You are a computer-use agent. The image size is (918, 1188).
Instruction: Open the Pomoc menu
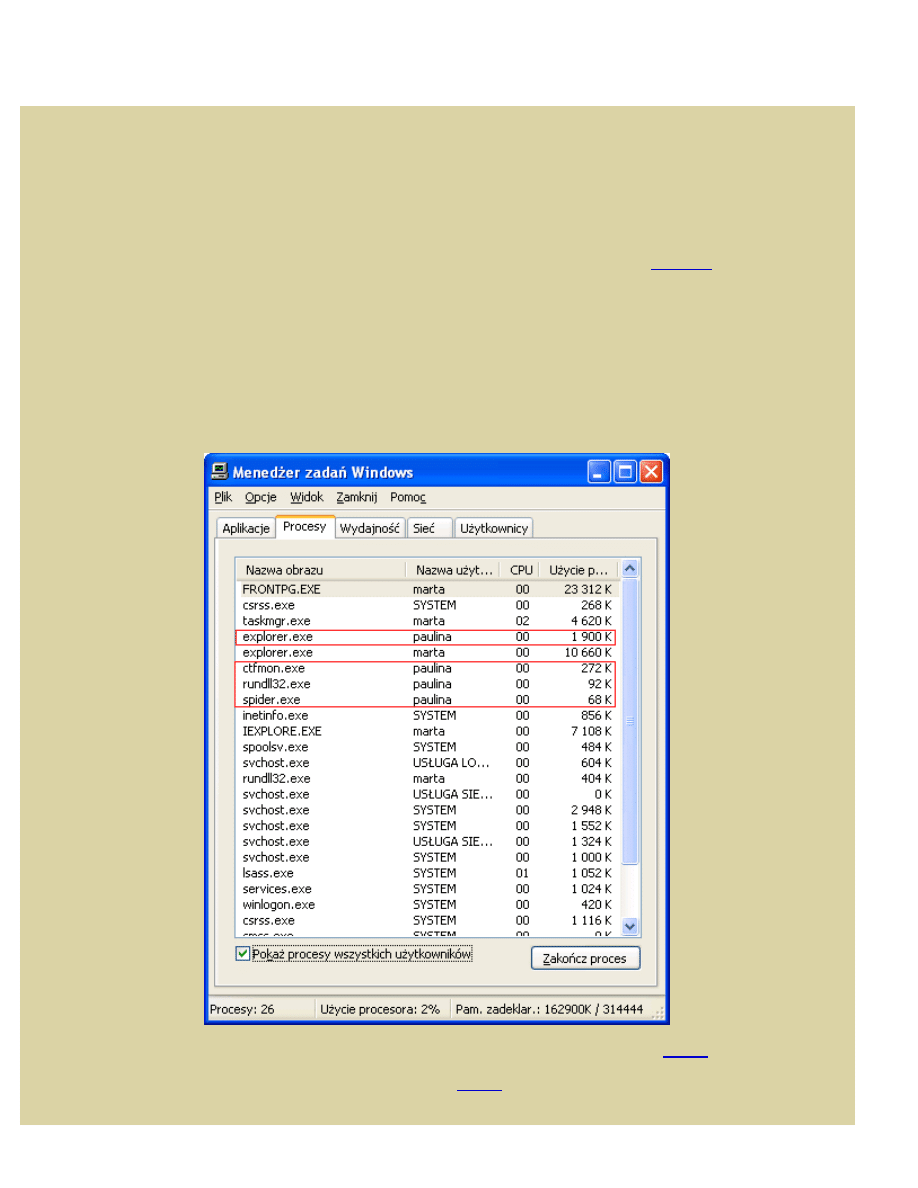click(x=407, y=498)
